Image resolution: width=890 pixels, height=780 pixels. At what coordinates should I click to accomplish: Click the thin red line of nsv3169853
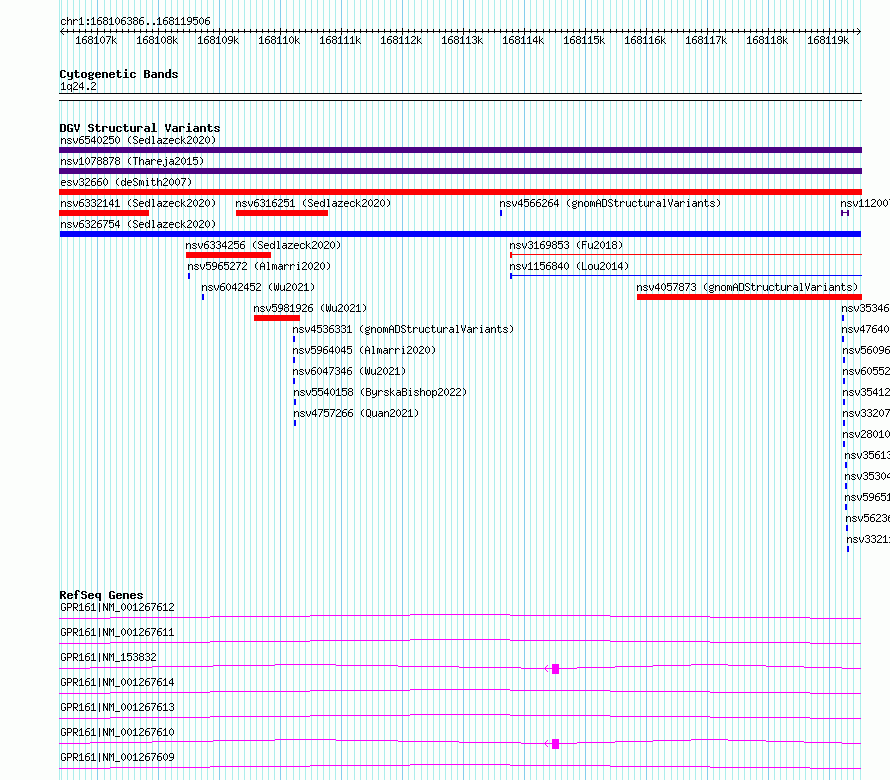point(686,255)
